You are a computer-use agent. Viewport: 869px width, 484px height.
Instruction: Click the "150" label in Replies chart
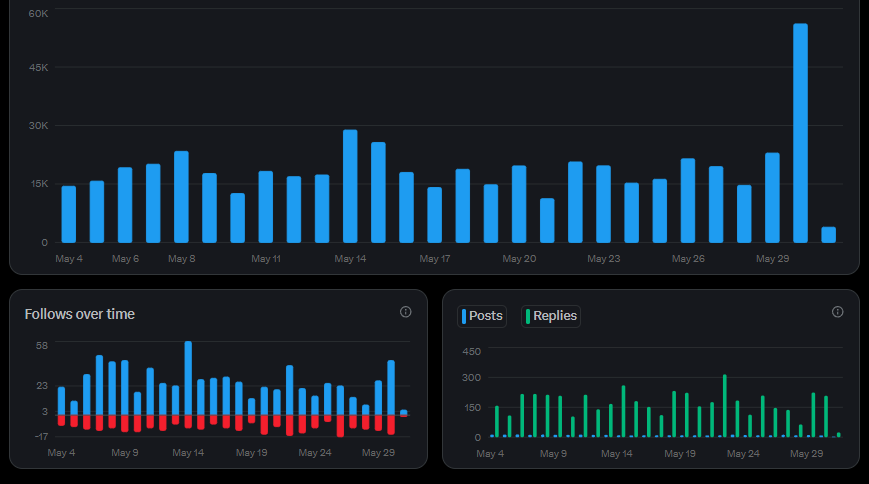tap(472, 407)
